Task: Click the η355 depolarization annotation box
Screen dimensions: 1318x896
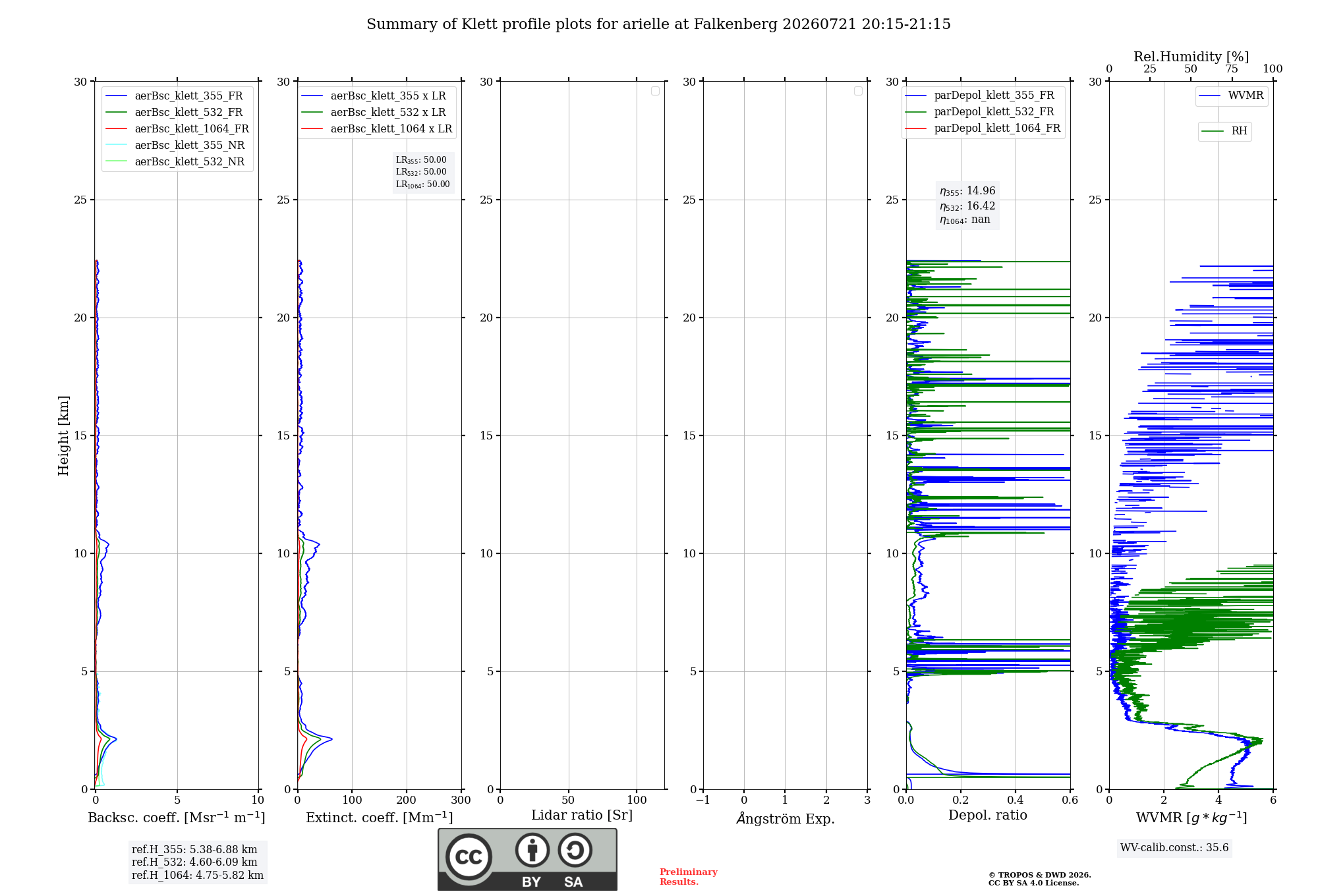Action: [967, 205]
